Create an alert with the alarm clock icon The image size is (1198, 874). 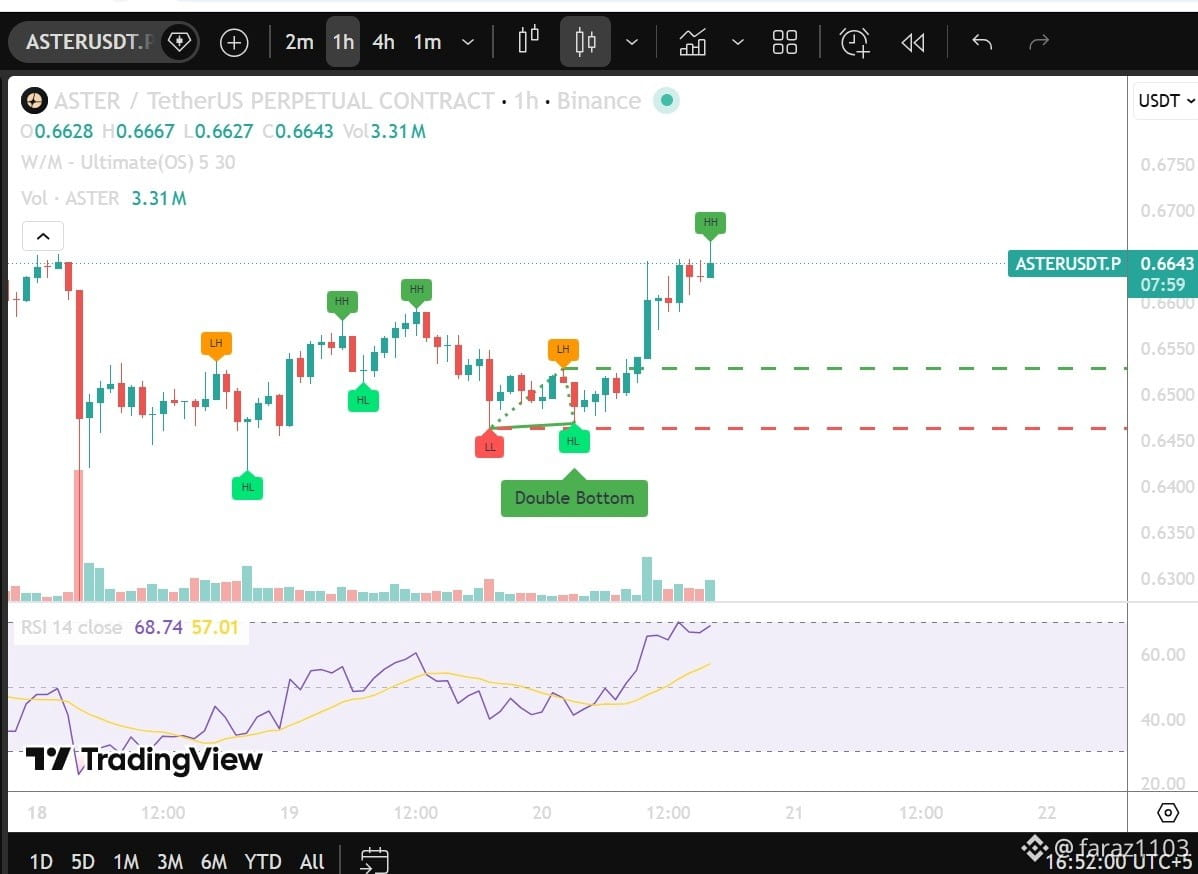pyautogui.click(x=855, y=42)
